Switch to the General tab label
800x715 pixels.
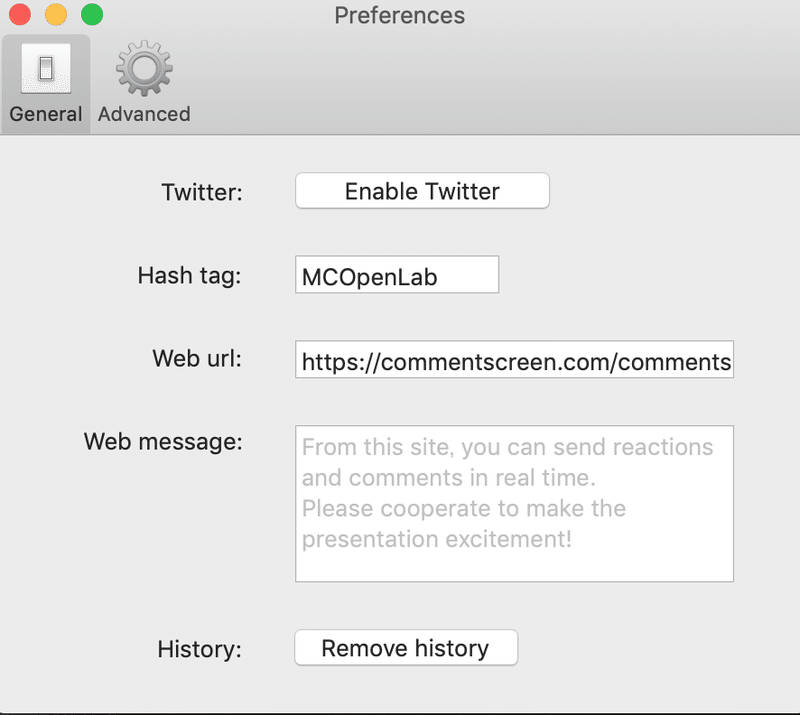click(x=46, y=114)
